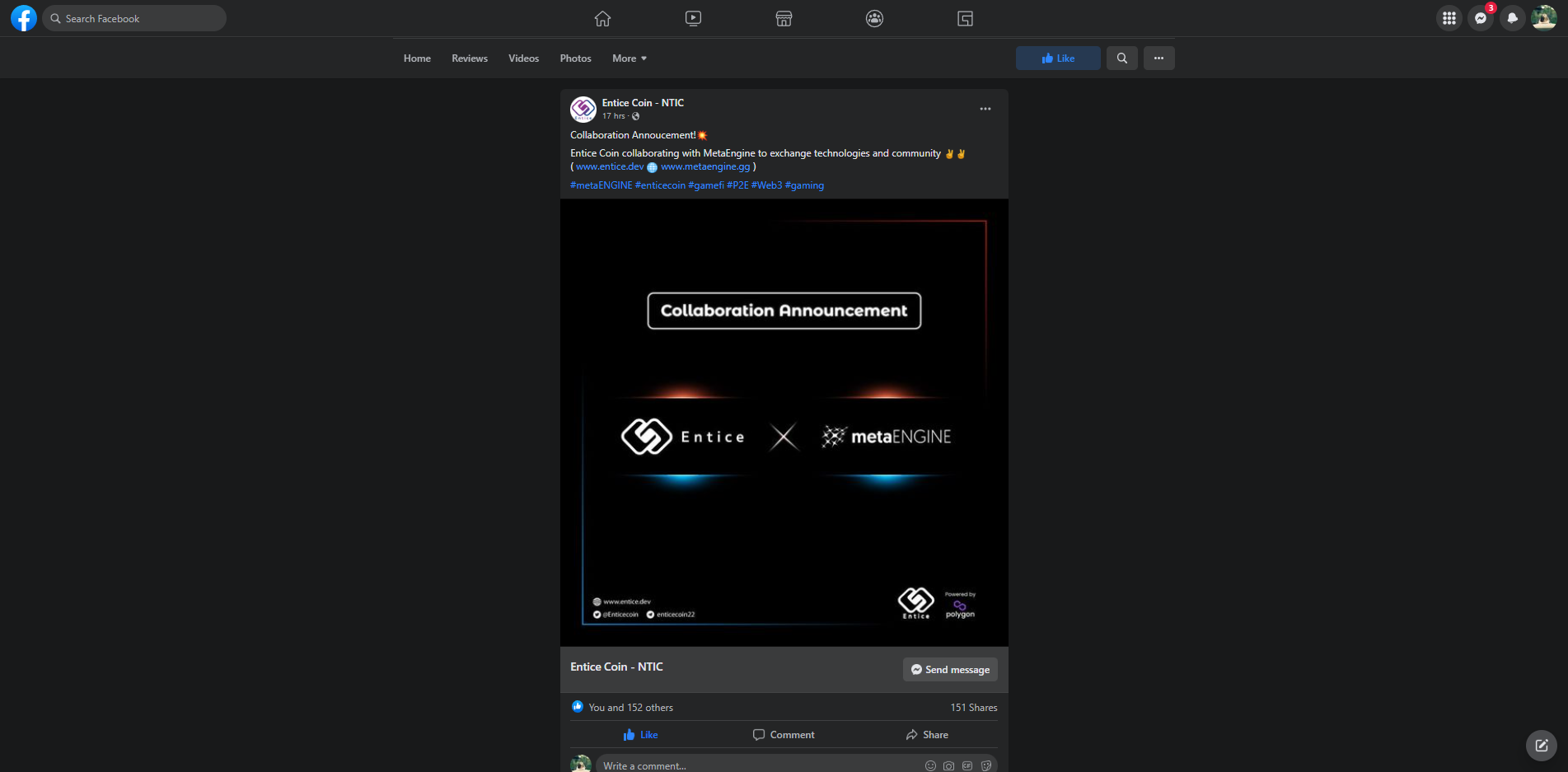The height and width of the screenshot is (772, 1568).
Task: Open the #P2E hashtag
Action: (737, 185)
